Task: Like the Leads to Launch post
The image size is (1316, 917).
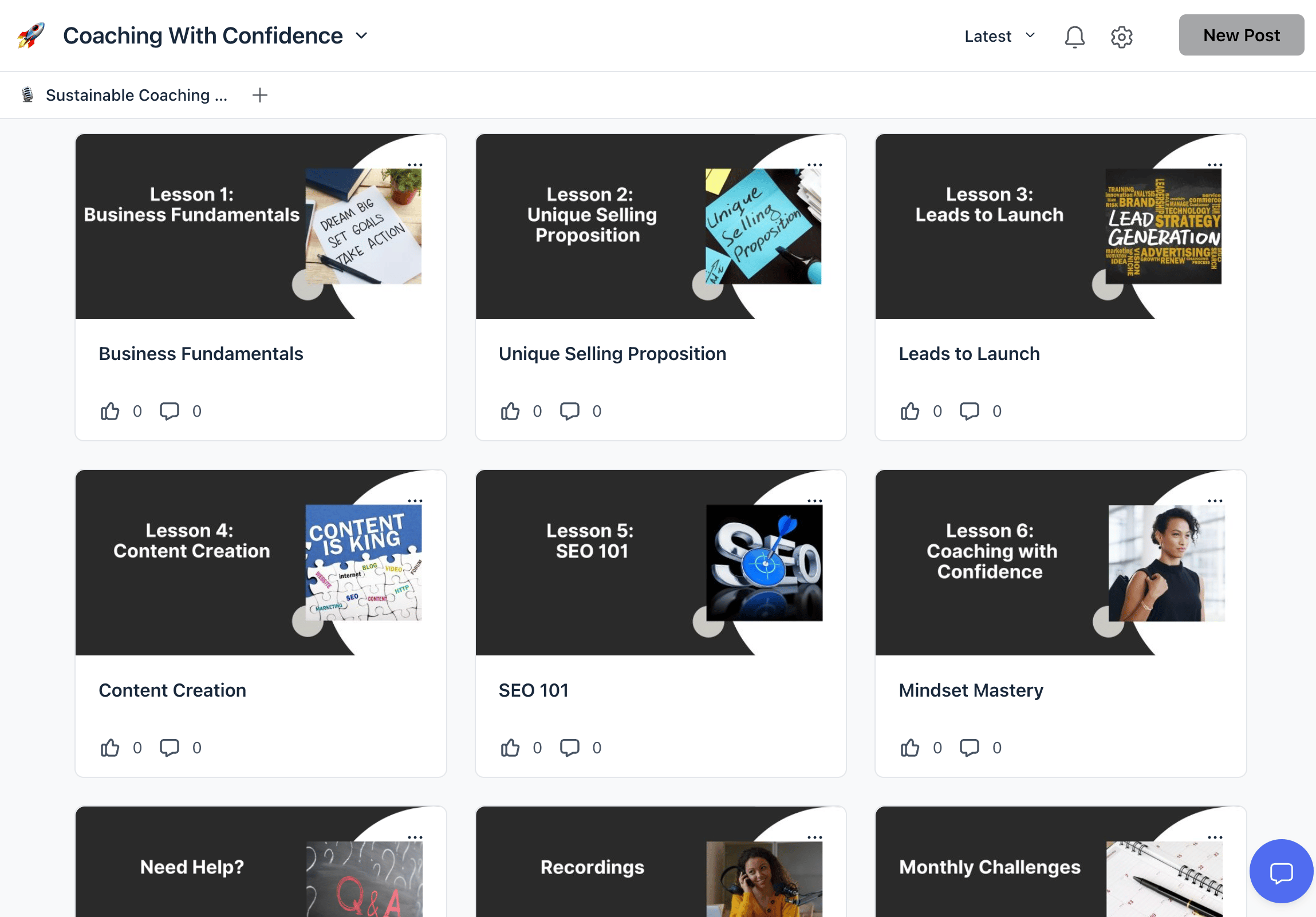Action: click(x=909, y=411)
